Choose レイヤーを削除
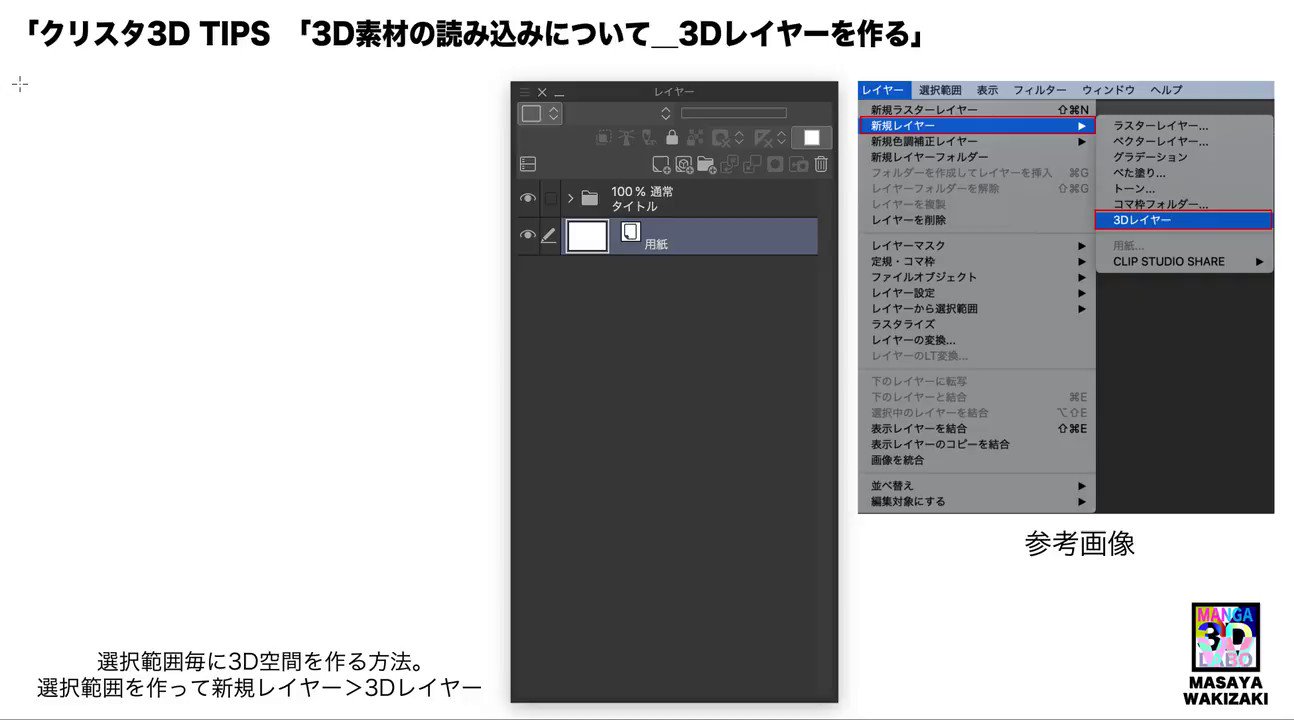This screenshot has width=1294, height=720. [977, 220]
